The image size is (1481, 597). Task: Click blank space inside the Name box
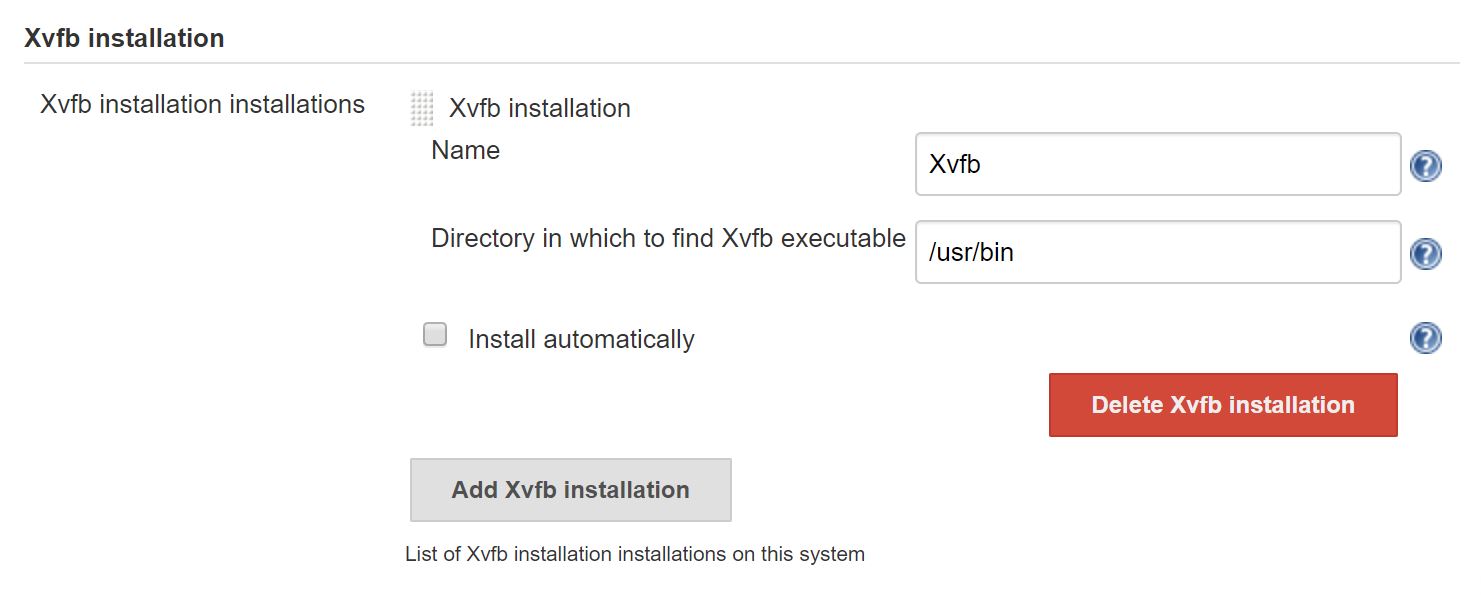[x=1190, y=164]
